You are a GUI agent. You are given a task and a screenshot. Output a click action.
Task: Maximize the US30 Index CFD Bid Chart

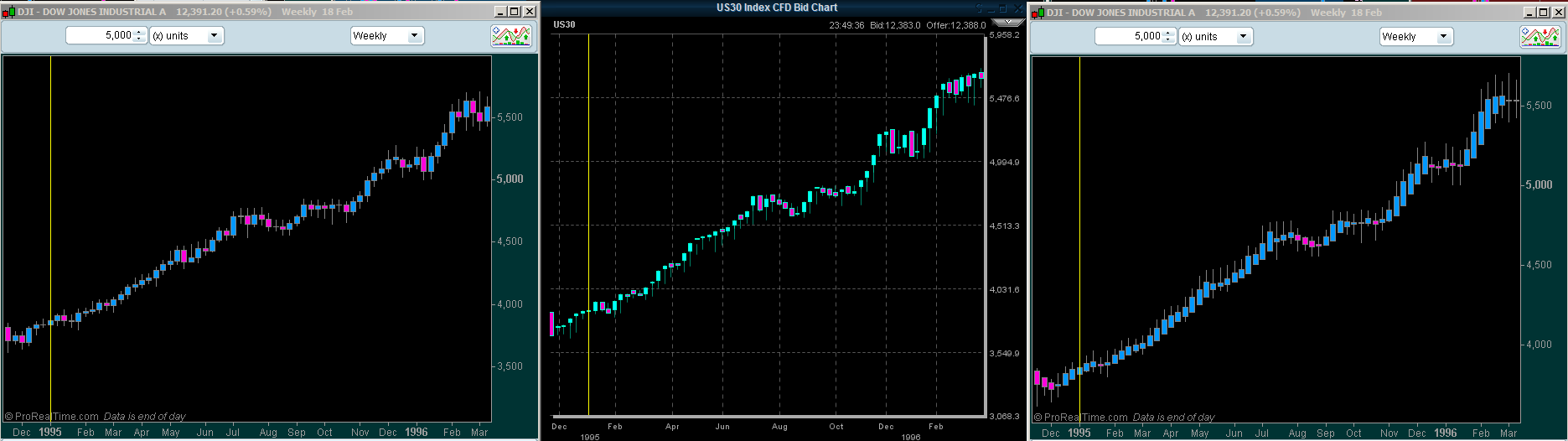(1002, 8)
